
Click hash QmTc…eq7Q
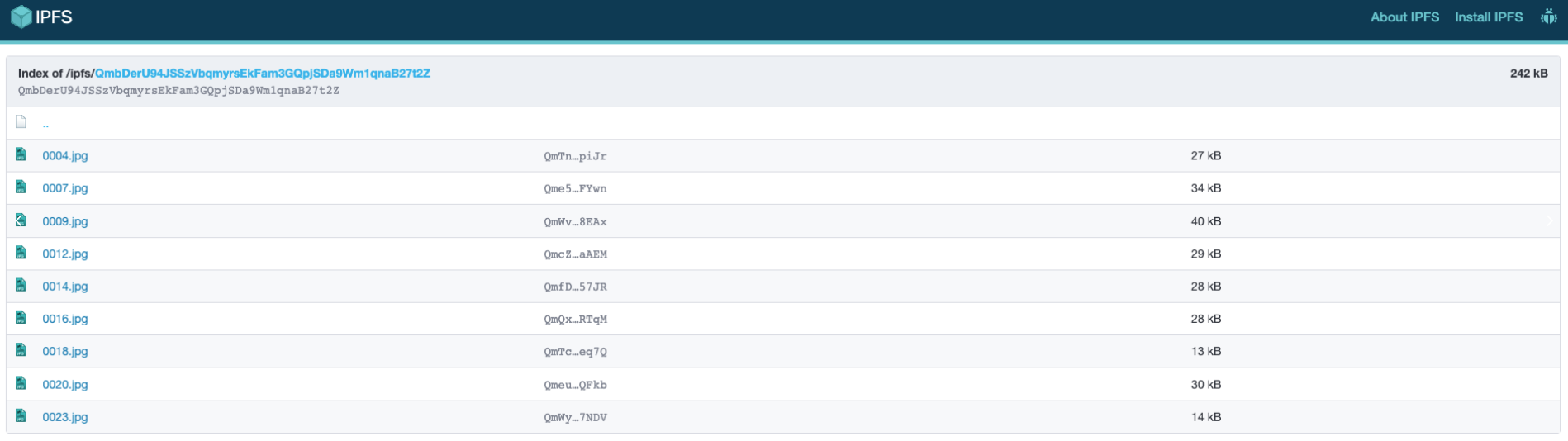tap(575, 352)
